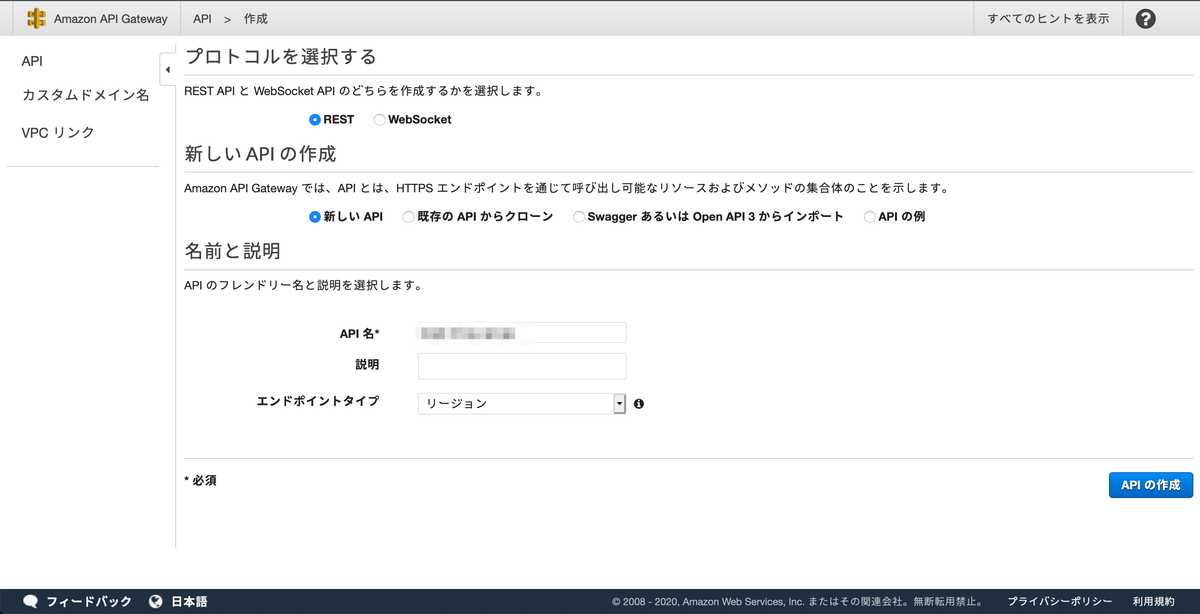The image size is (1200, 614).
Task: Change language via 日本語 footer link
Action: [x=189, y=601]
